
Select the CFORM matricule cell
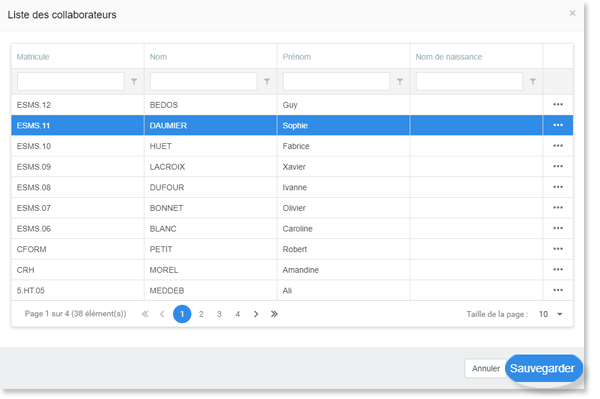click(77, 249)
